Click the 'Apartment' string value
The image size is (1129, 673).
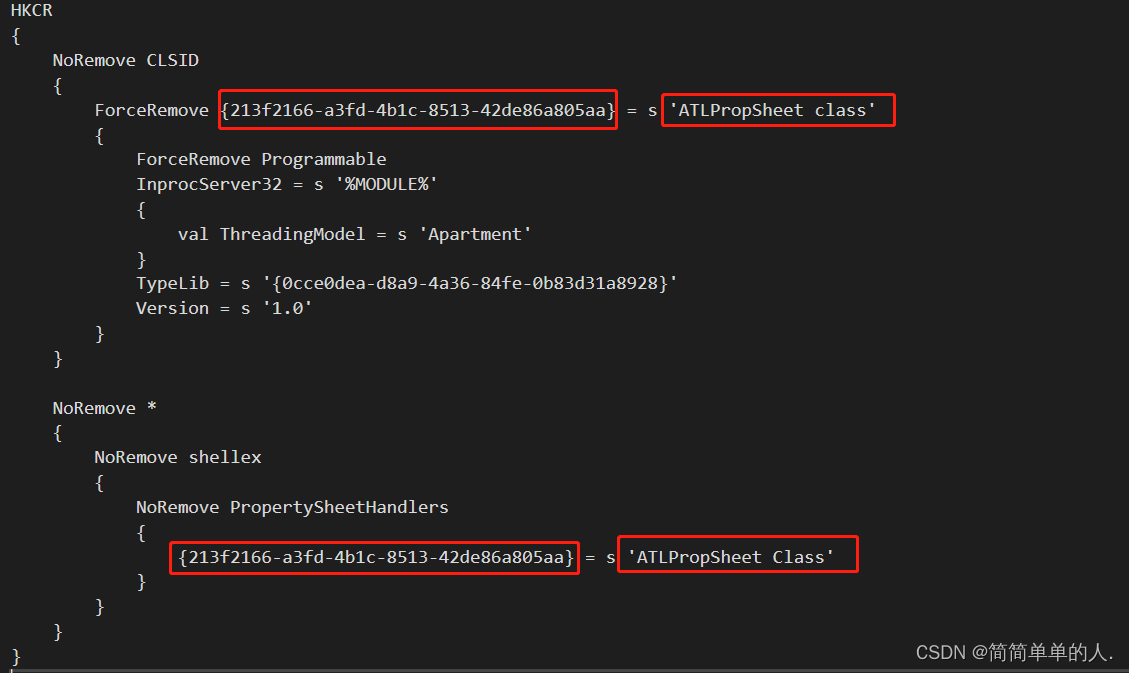click(x=475, y=234)
